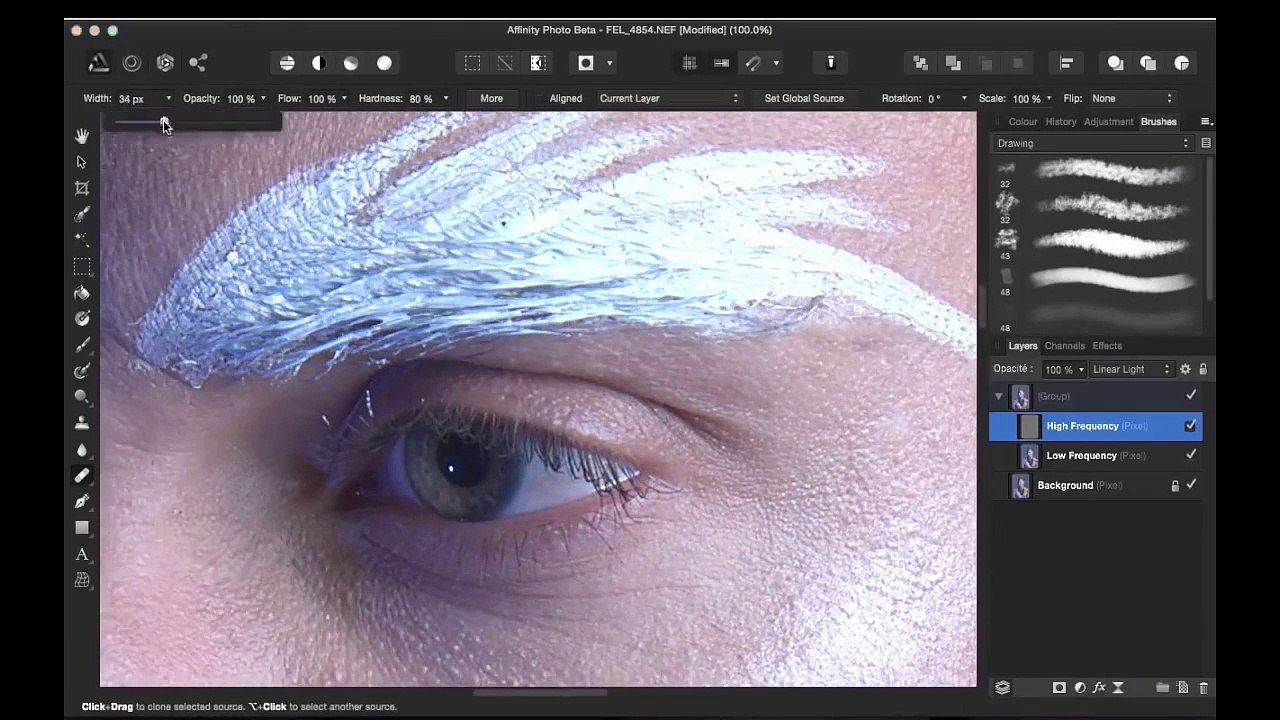Select the Gradient tool
This screenshot has height=720, width=1280.
[82, 319]
